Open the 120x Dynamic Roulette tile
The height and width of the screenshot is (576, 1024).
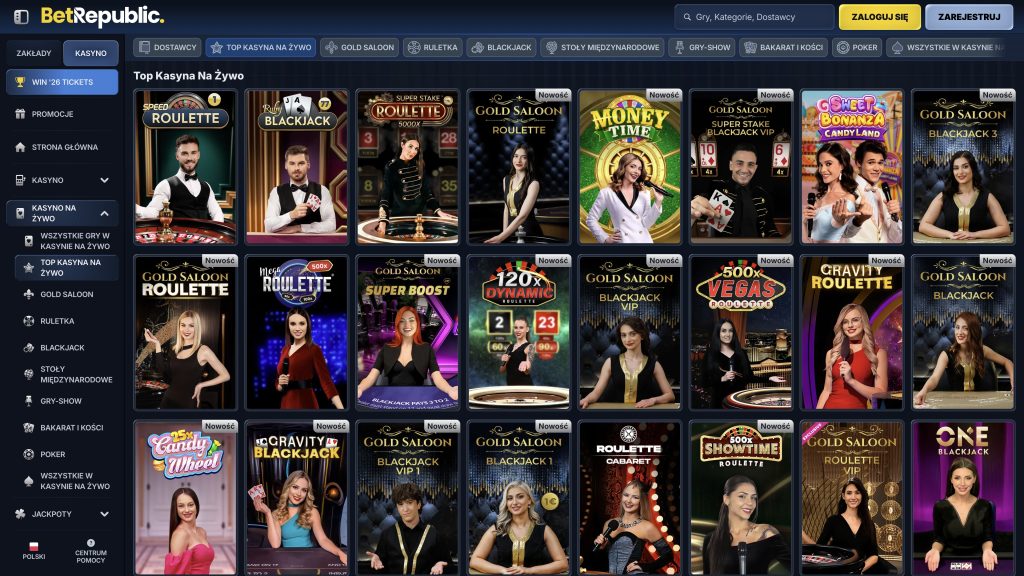tap(519, 332)
